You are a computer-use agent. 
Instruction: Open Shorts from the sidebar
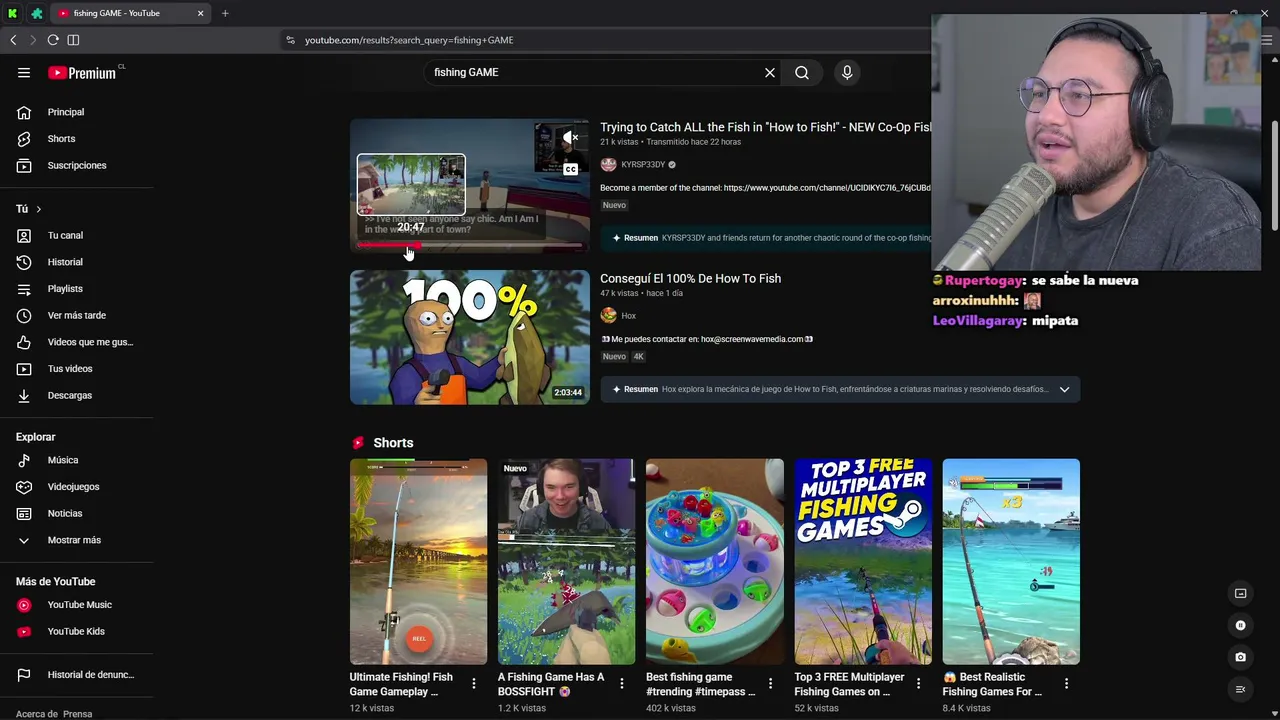(x=61, y=139)
